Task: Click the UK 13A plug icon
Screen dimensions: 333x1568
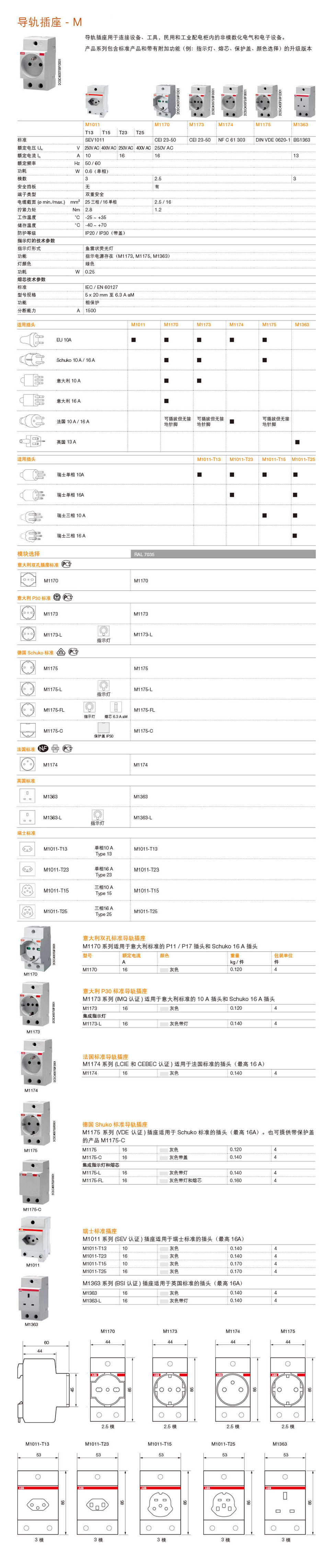Action: (32, 441)
